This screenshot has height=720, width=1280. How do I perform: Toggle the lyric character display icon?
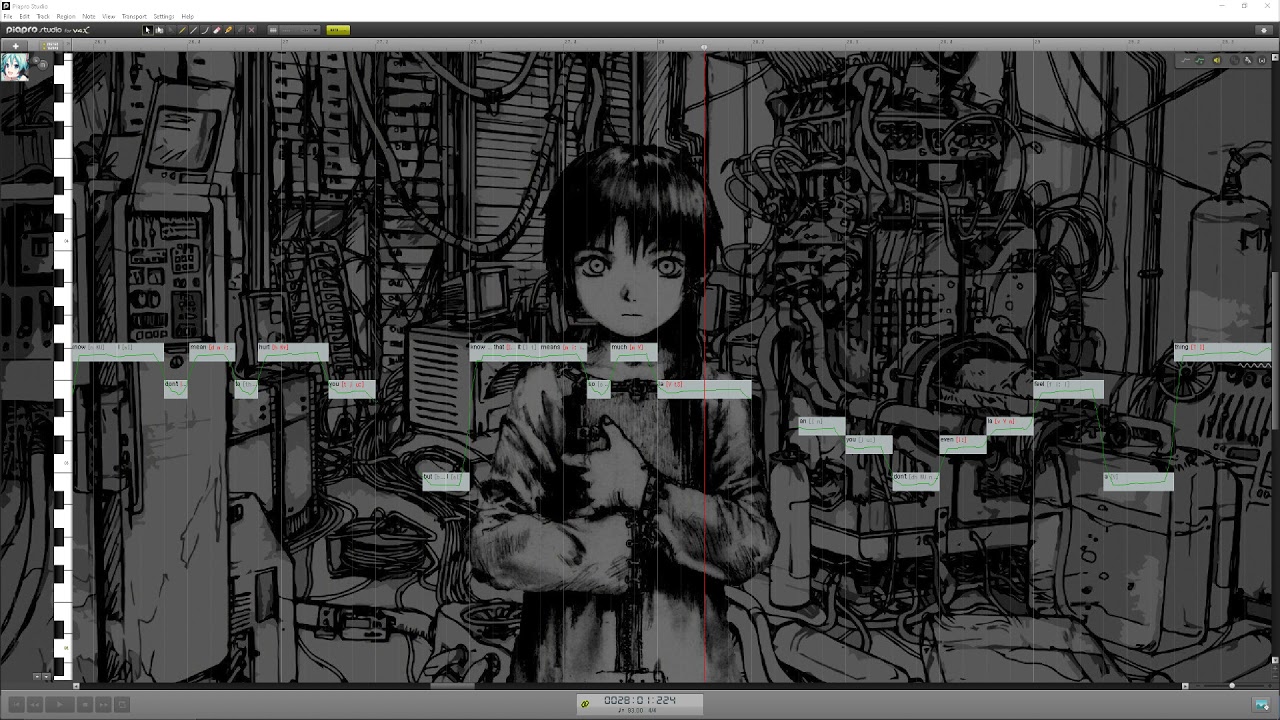(1247, 60)
